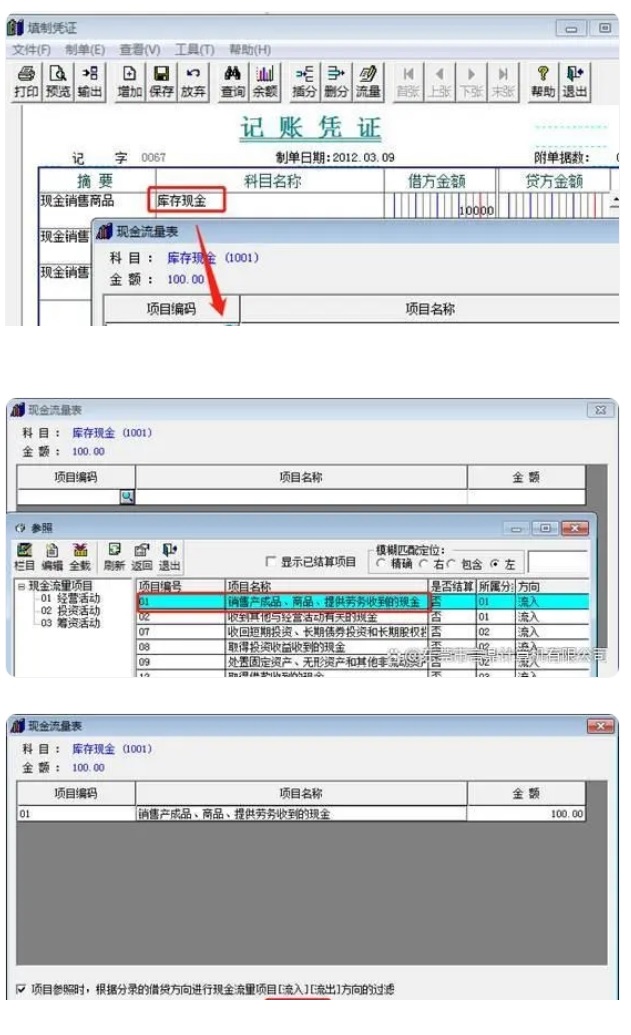Open the 项目编码 lookup magnifier button
Image resolution: width=631 pixels, height=1035 pixels.
127,496
